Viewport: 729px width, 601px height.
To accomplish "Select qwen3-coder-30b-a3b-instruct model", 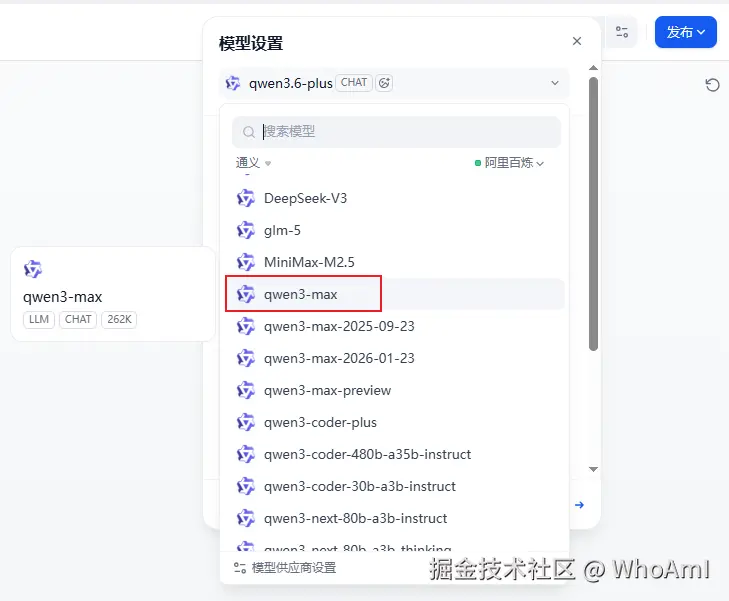I will tap(395, 487).
